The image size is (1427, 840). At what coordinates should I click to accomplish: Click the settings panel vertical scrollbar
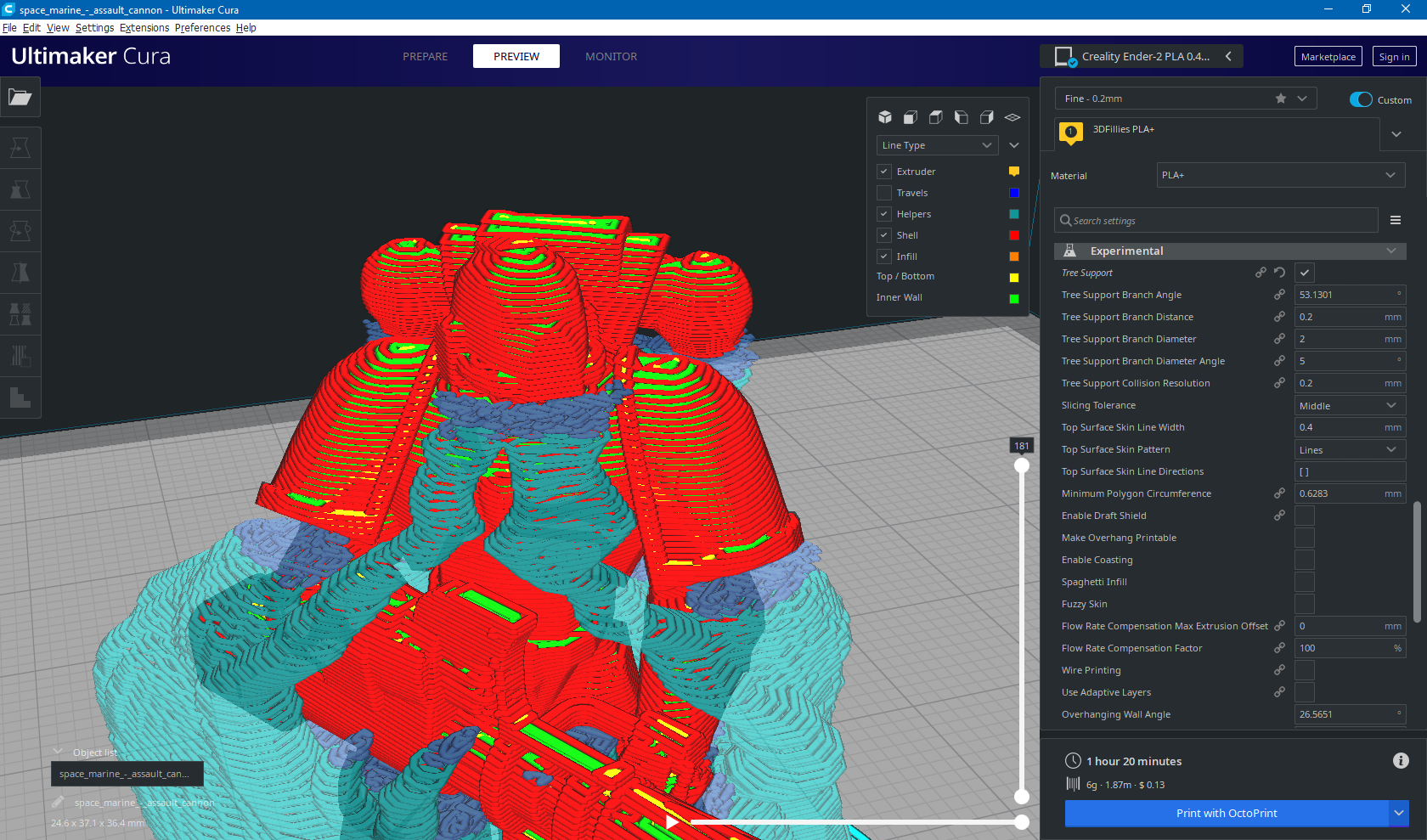point(1417,561)
